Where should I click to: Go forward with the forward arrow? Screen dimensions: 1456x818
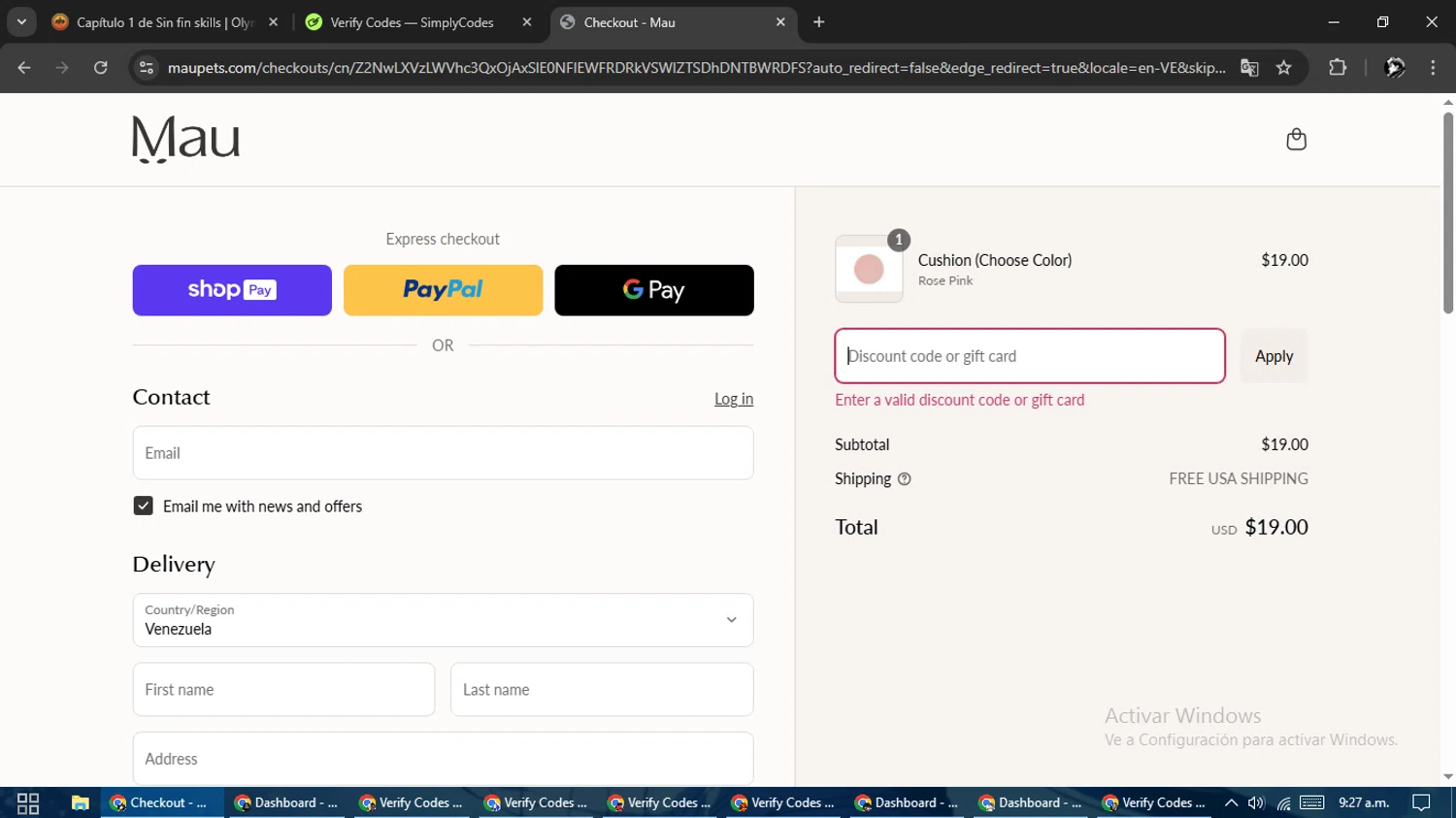coord(62,68)
